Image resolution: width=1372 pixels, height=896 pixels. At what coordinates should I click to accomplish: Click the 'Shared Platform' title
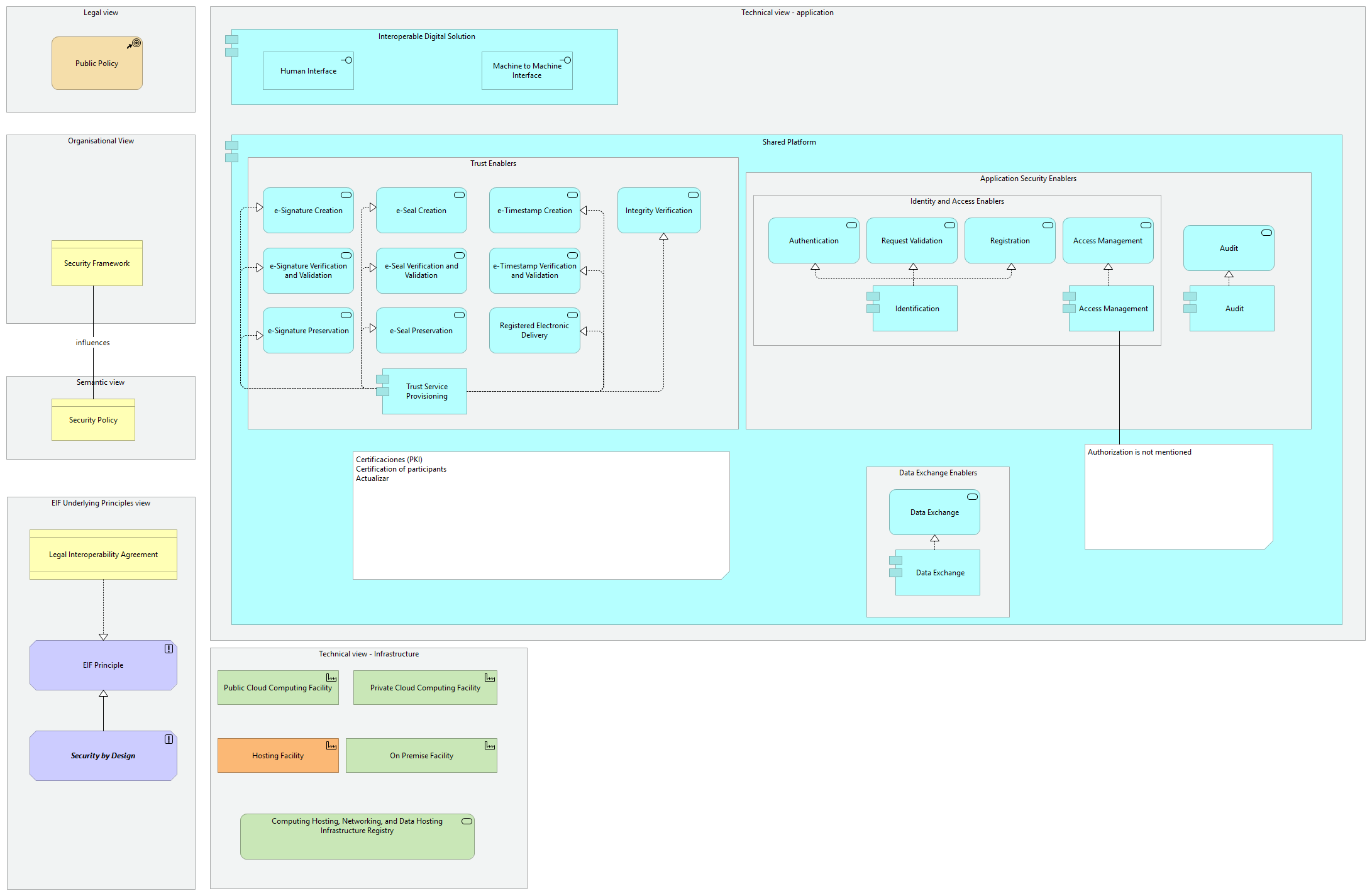click(789, 142)
